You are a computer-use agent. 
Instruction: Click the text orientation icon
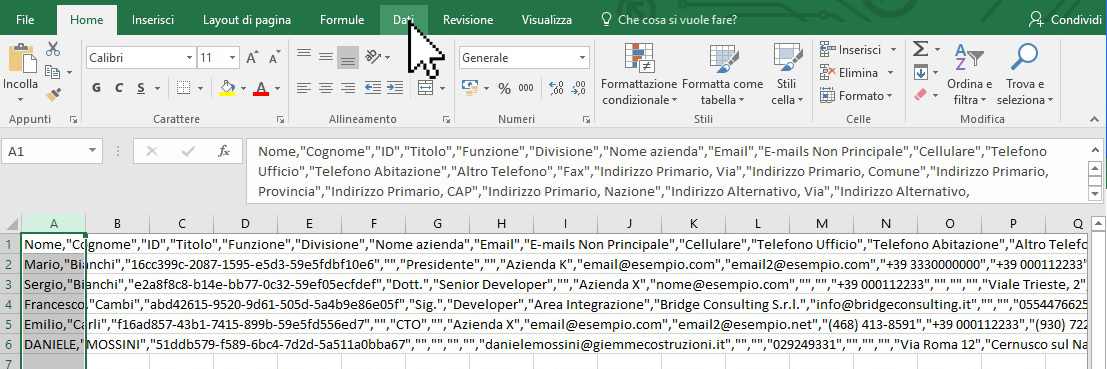click(x=373, y=56)
